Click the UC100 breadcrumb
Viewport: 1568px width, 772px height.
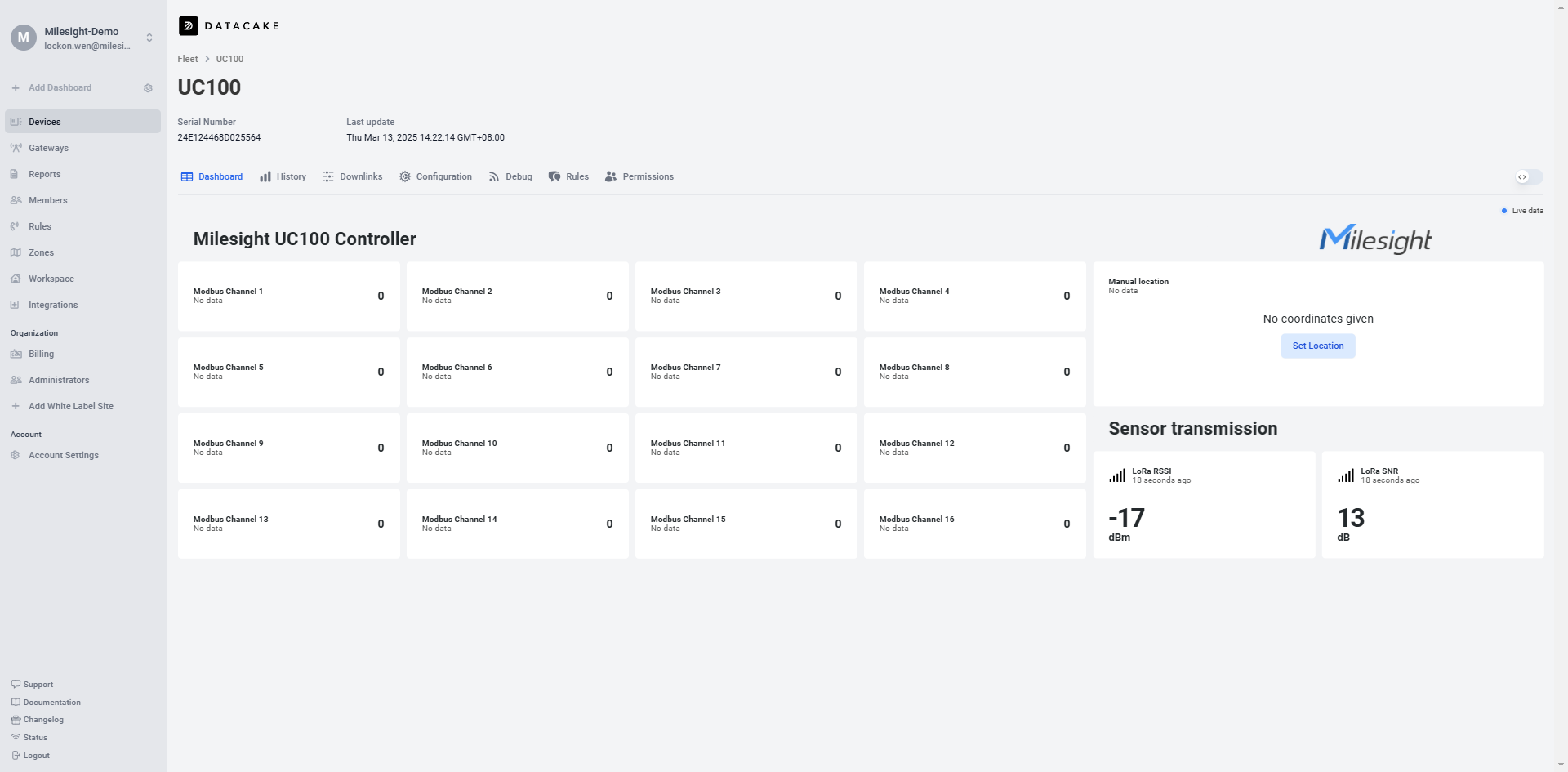229,59
